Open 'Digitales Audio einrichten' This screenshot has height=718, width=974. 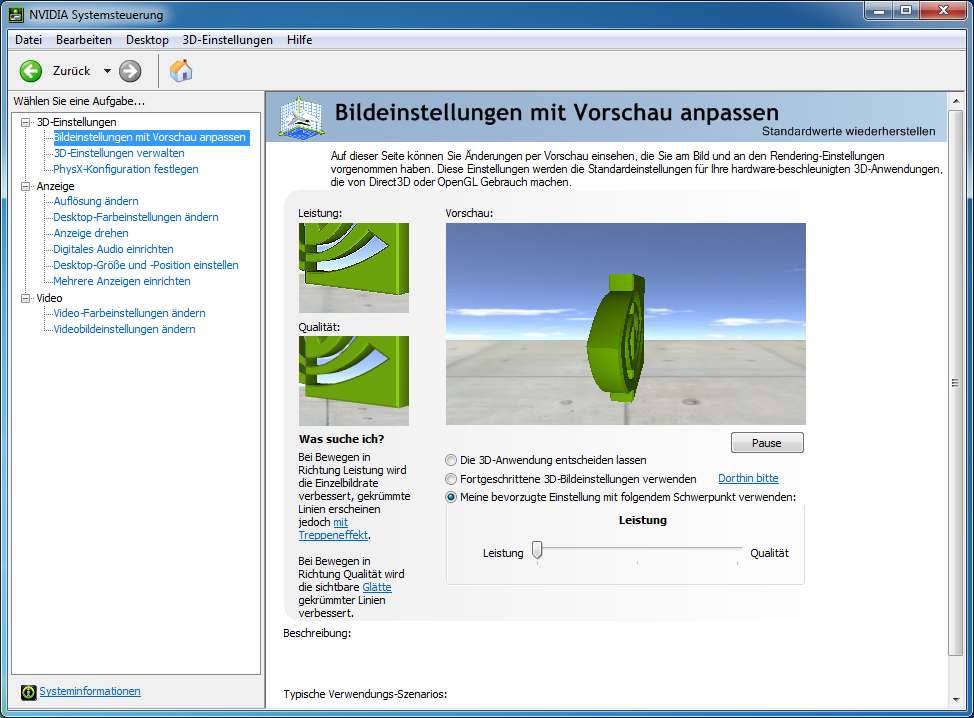coord(113,249)
